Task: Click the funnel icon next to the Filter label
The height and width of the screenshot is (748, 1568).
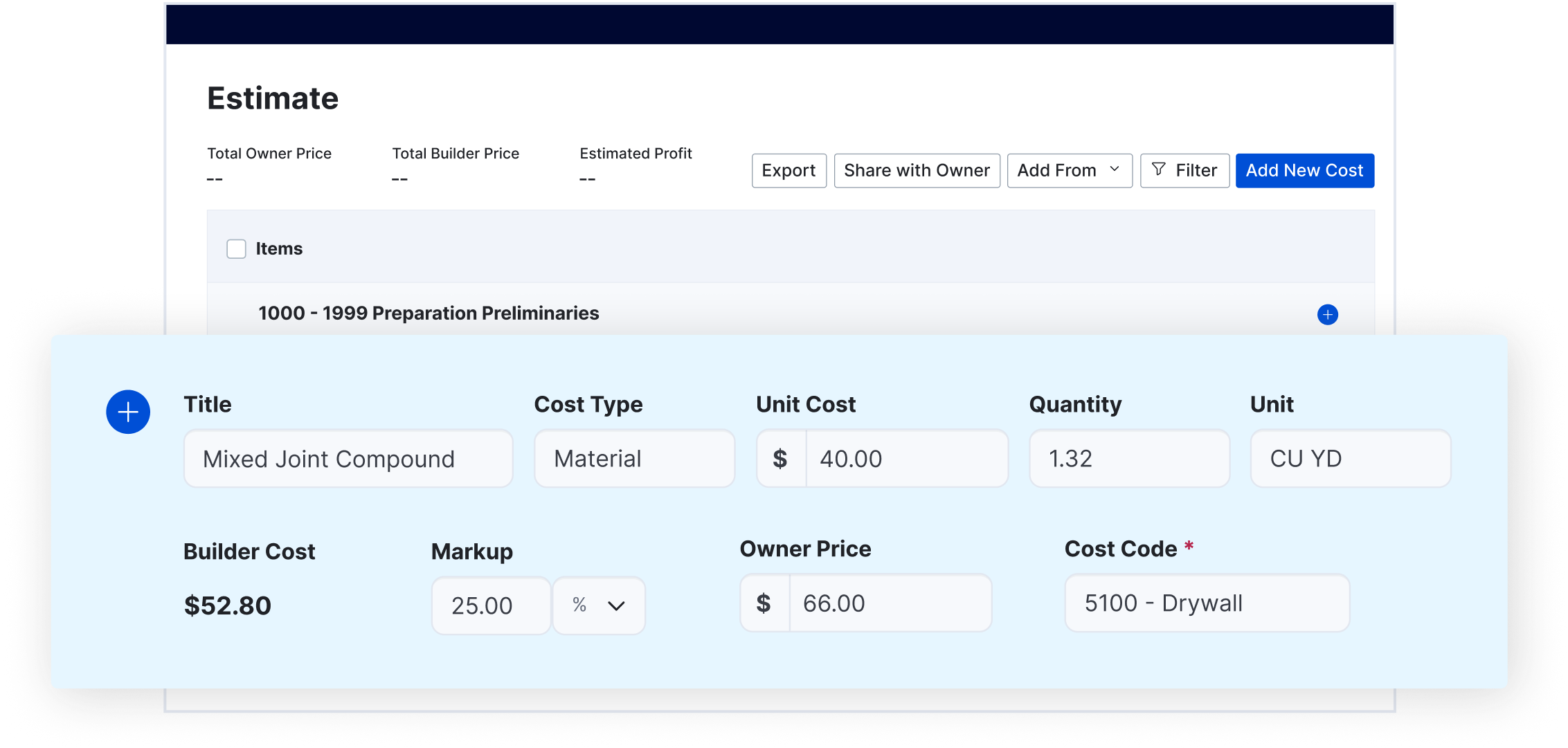Action: pos(1157,170)
